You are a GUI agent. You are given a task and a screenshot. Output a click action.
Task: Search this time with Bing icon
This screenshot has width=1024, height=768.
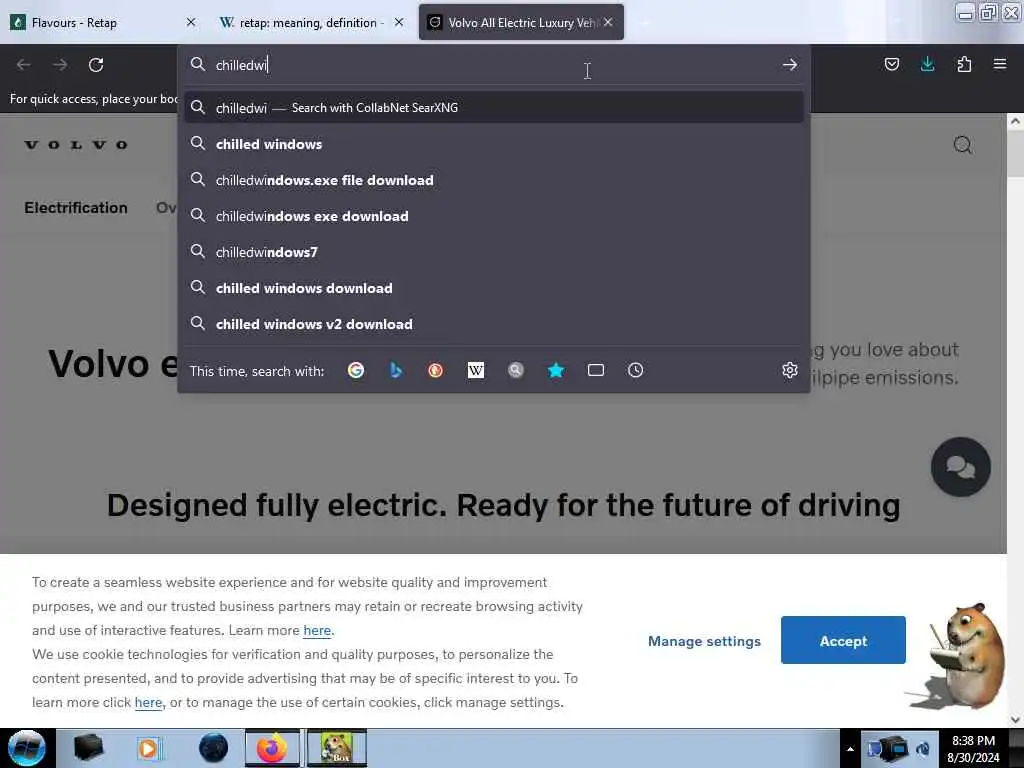pos(396,370)
